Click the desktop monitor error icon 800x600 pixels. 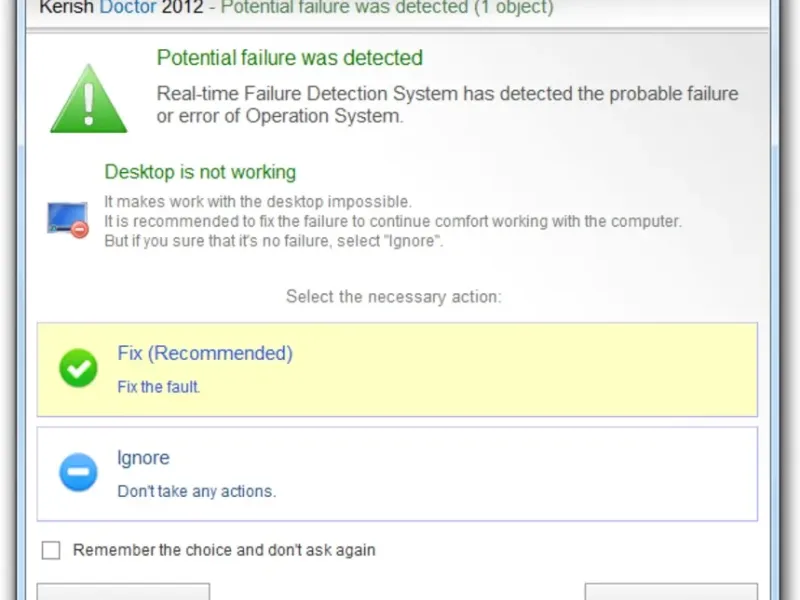tap(68, 219)
